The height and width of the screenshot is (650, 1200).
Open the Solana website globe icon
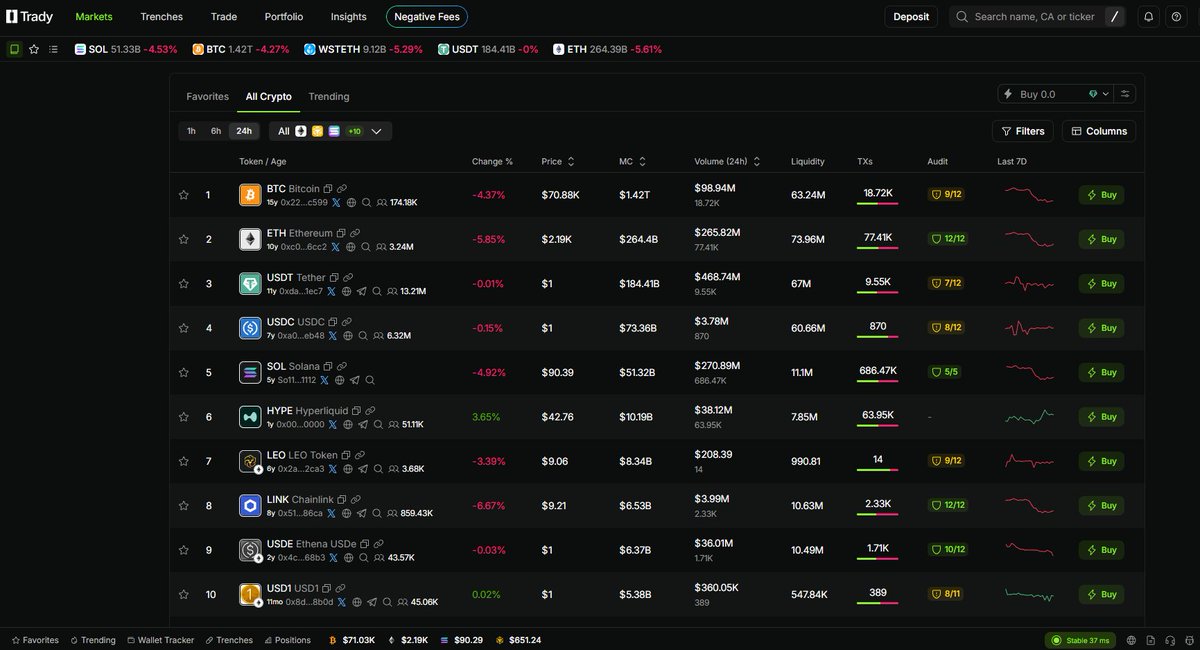[x=340, y=380]
